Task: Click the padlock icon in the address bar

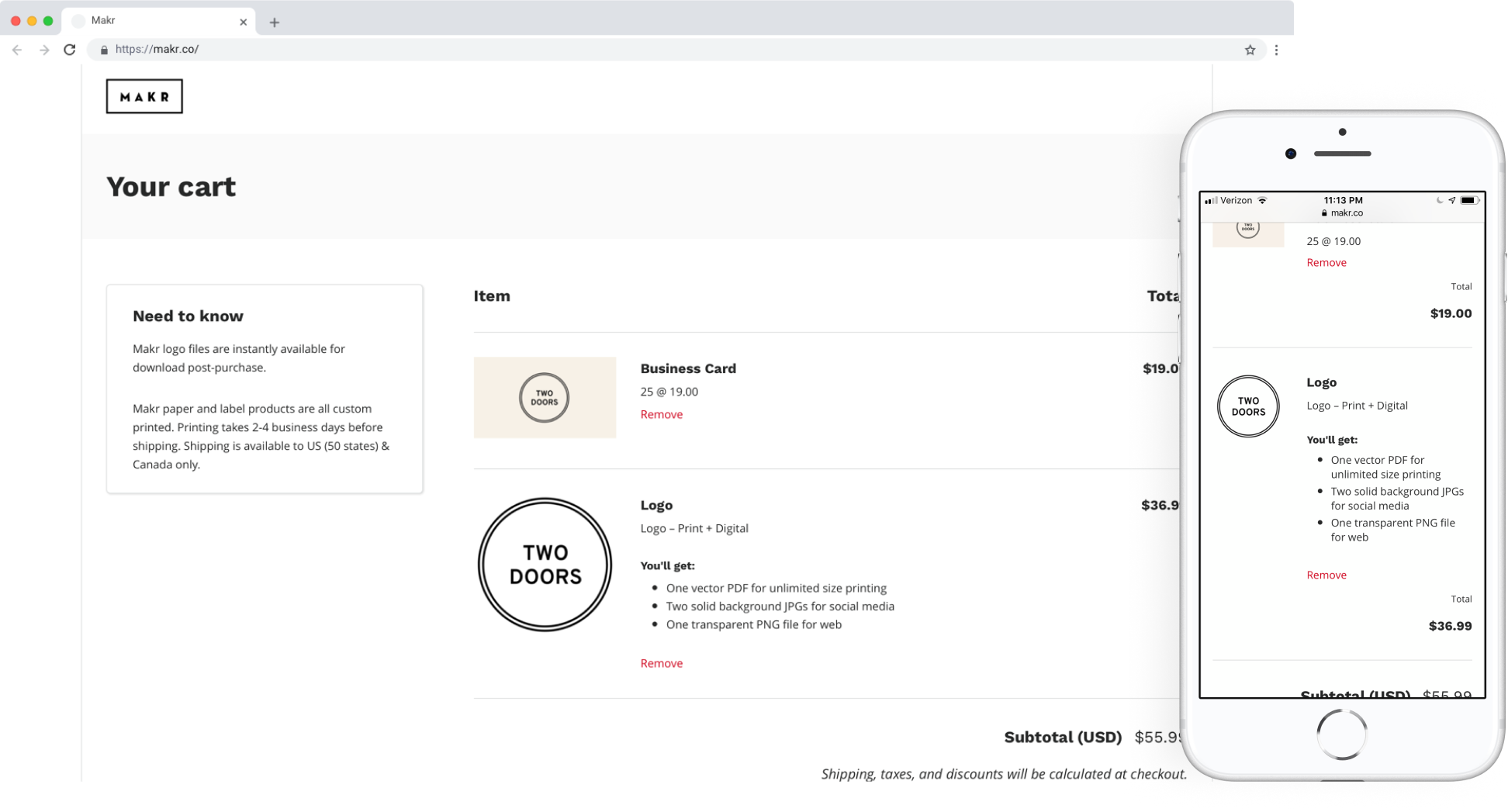Action: pyautogui.click(x=104, y=50)
